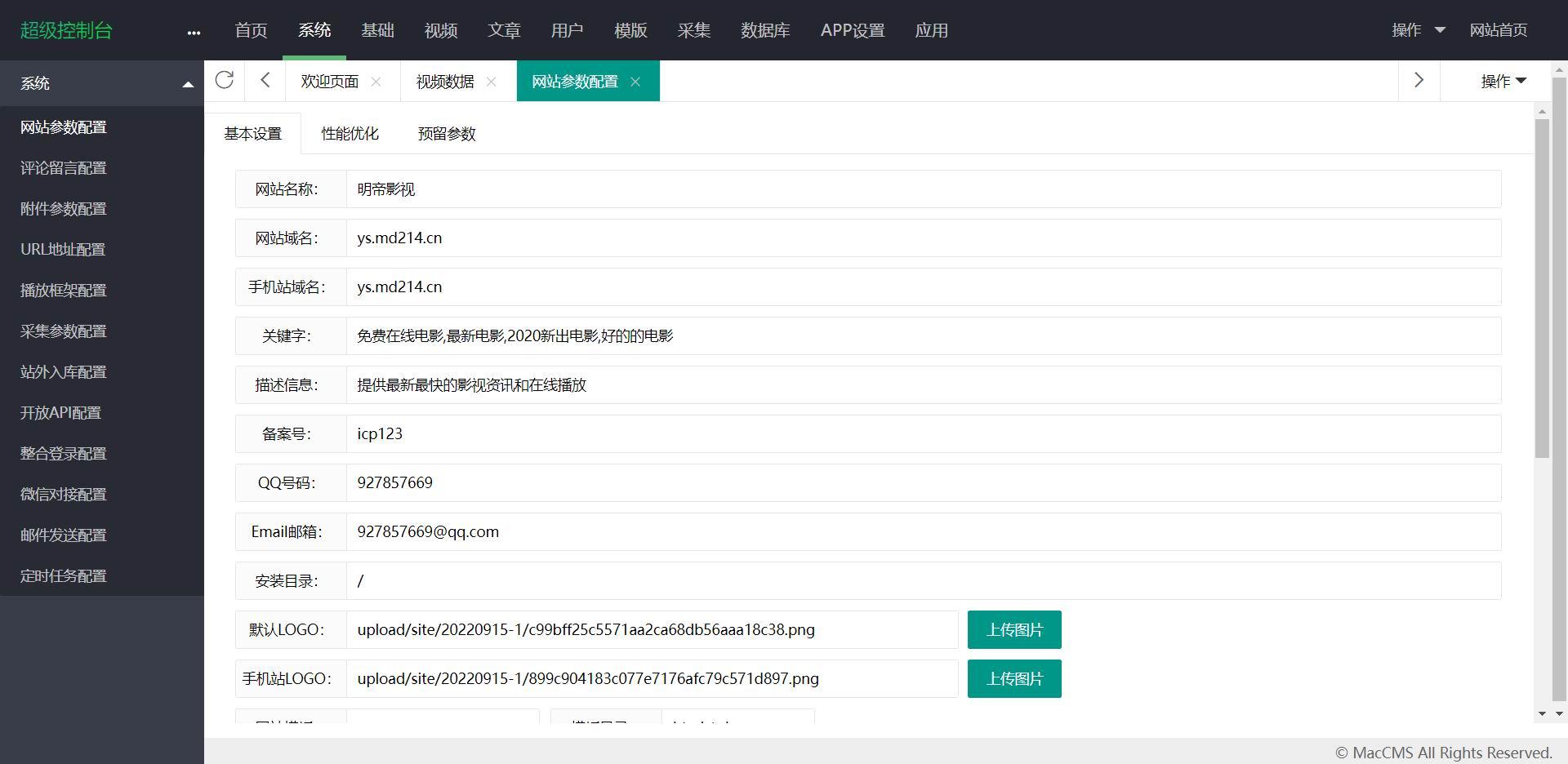Viewport: 1568px width, 764px height.
Task: Click the refresh icon in tab bar
Action: [x=225, y=80]
